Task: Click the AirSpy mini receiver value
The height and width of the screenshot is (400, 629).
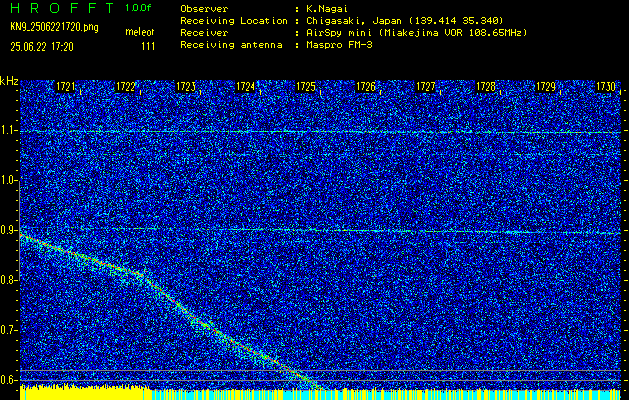Action: coord(416,33)
